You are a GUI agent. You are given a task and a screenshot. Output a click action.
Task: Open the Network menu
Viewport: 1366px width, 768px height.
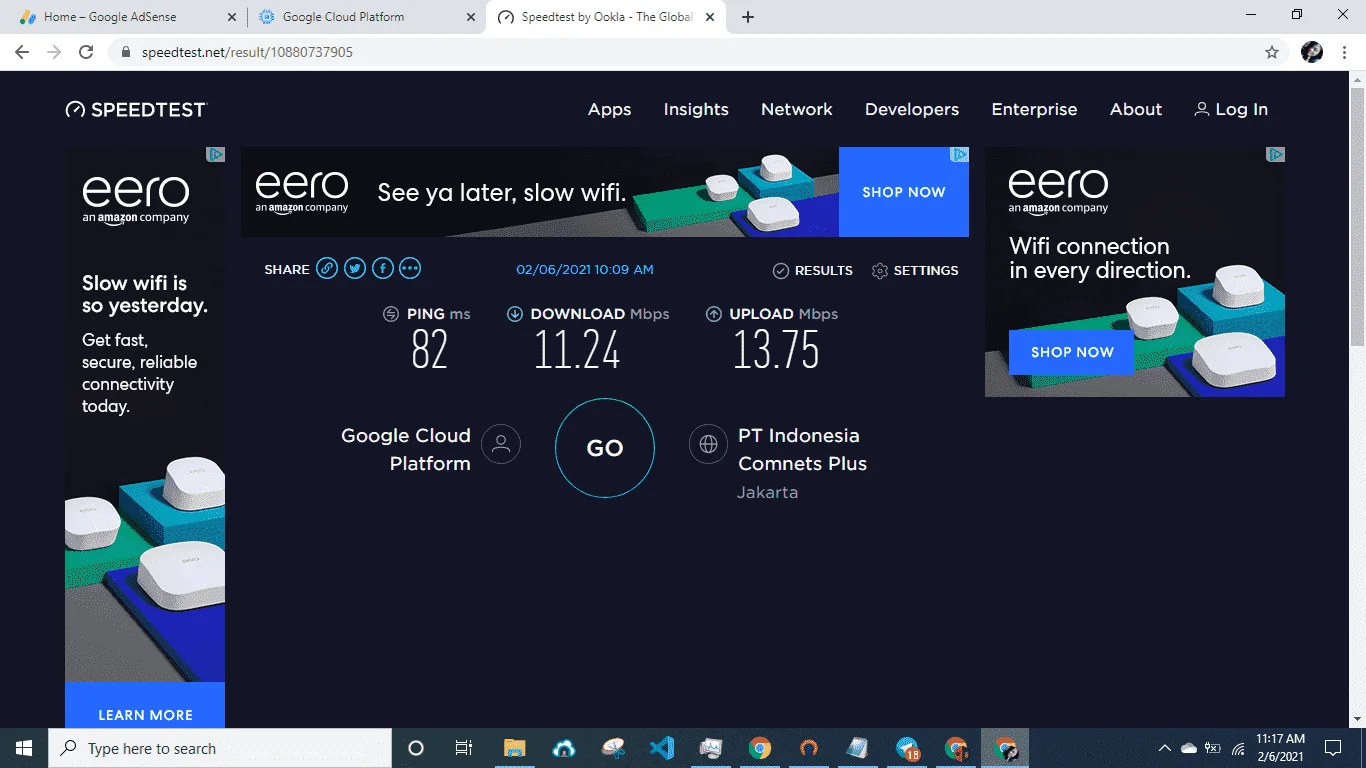[797, 110]
